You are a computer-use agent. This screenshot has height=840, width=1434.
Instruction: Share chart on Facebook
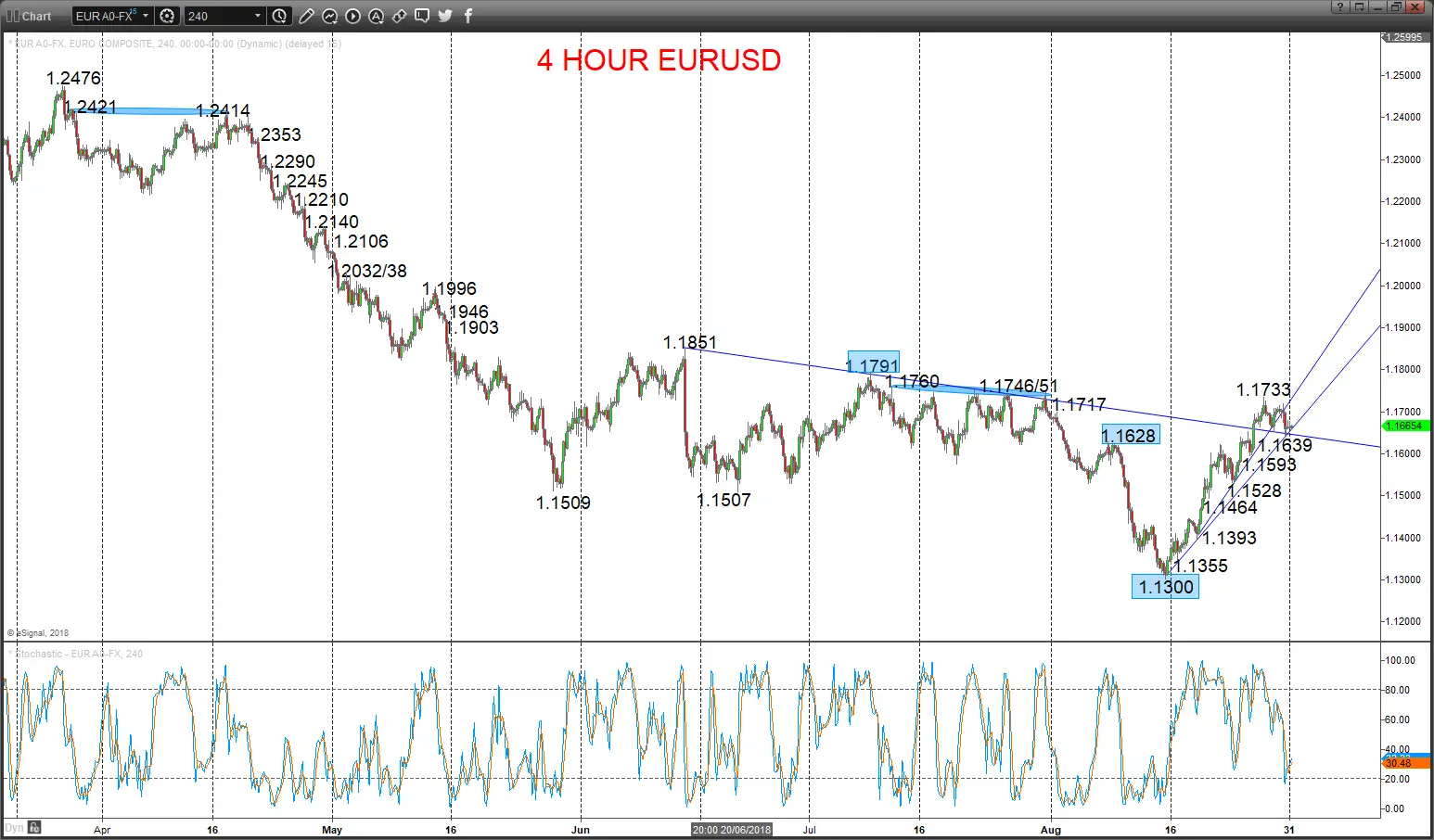[x=468, y=16]
